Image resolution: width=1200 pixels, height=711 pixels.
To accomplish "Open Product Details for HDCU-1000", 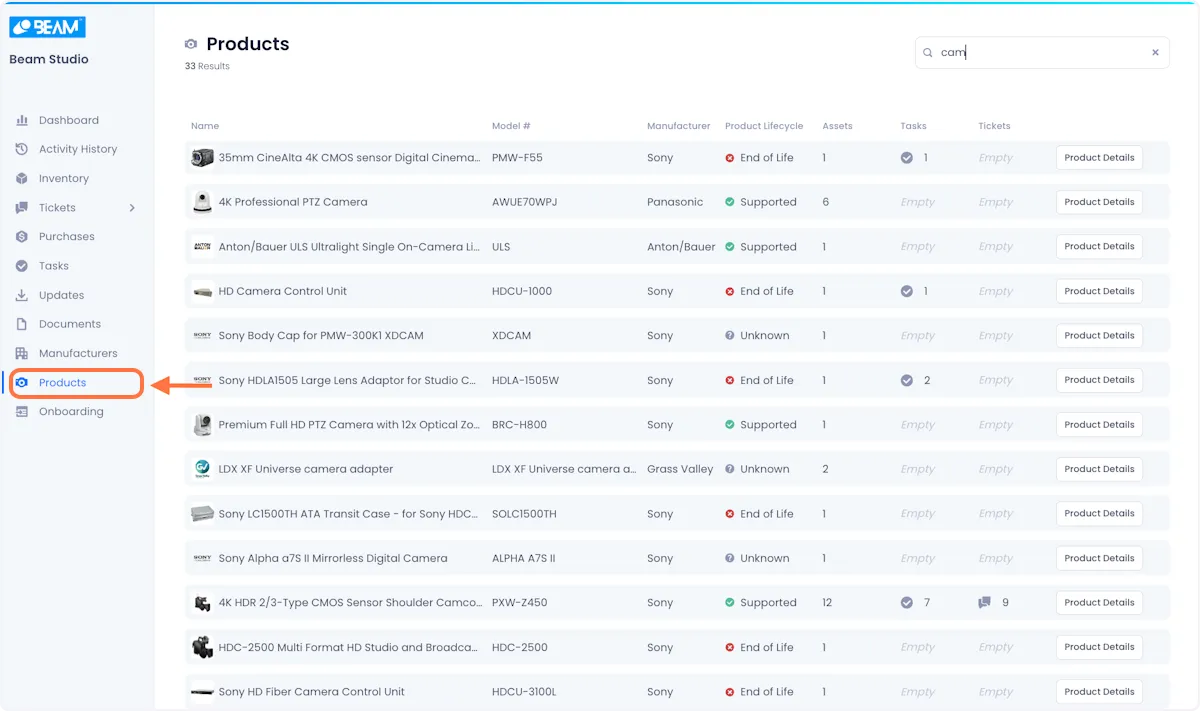I will pos(1099,291).
